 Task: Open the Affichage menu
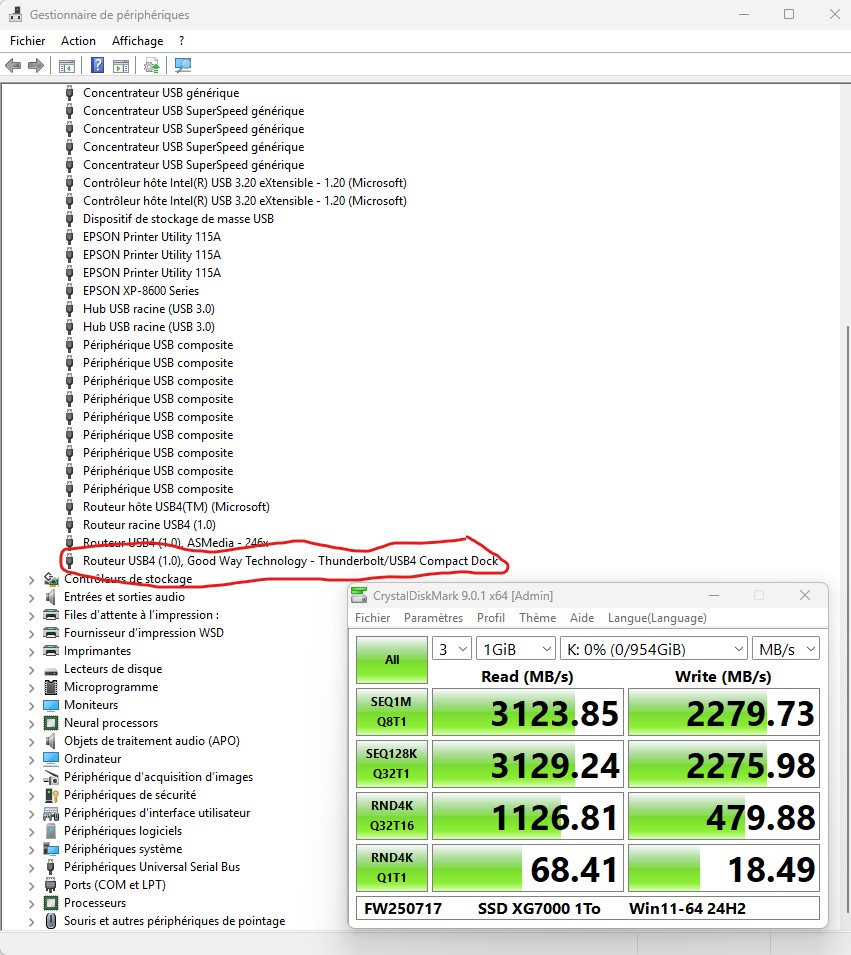click(x=137, y=41)
